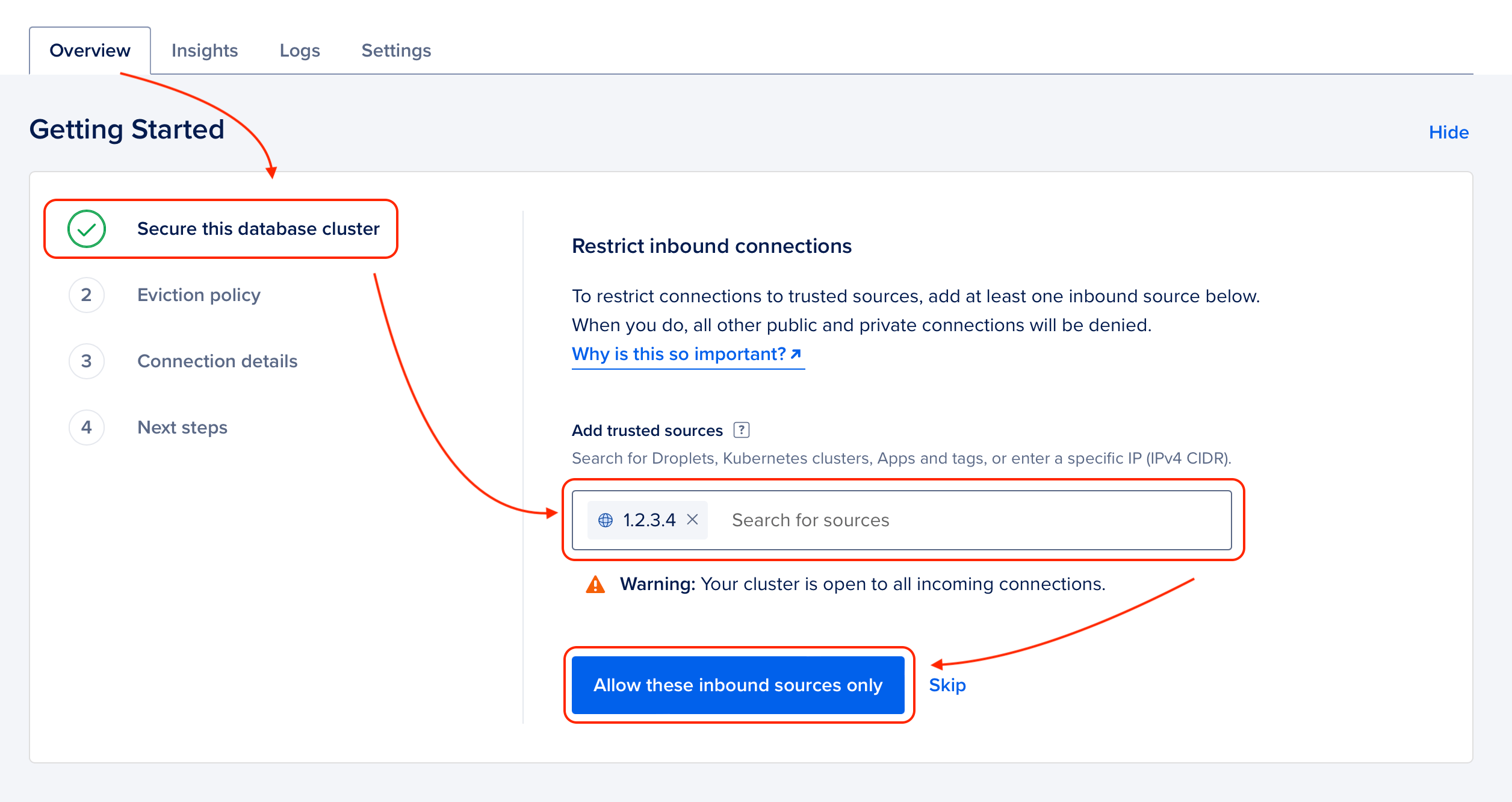Open the Eviction policy step
This screenshot has width=1512, height=802.
pos(199,295)
